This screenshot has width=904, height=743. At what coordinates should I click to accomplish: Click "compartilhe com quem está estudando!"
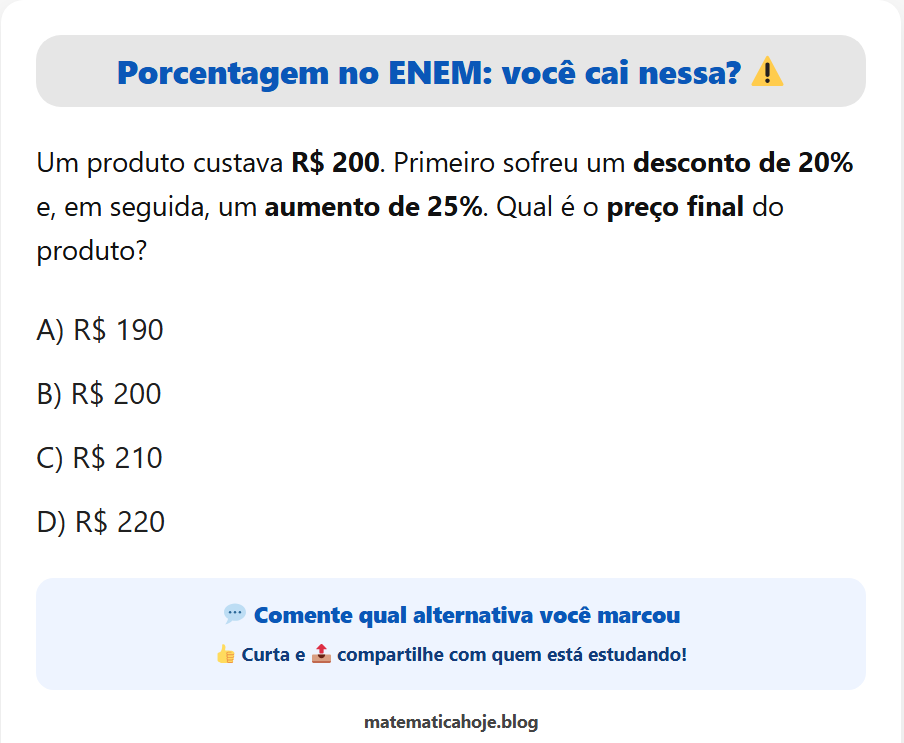512,655
